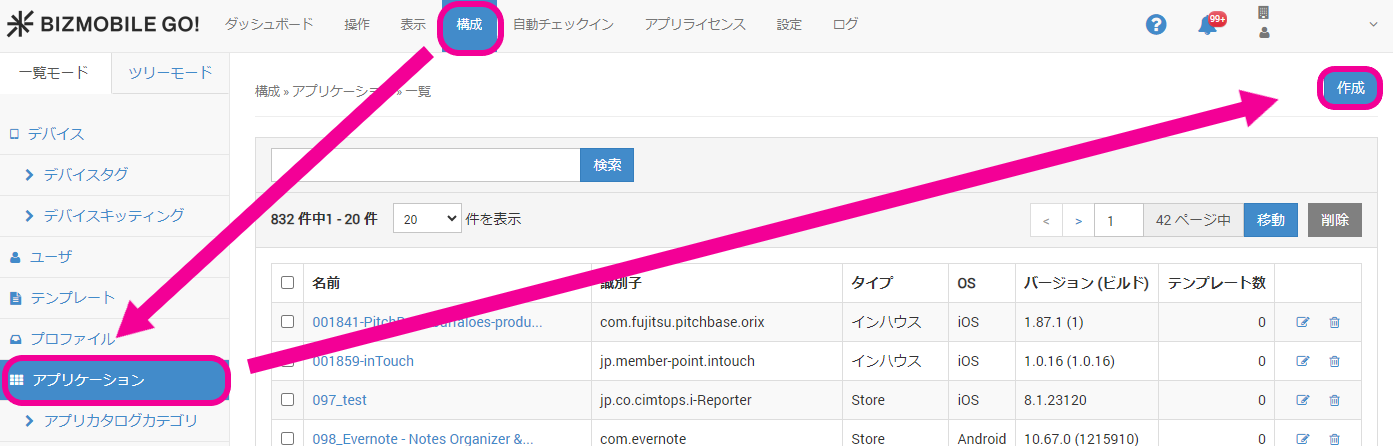Open the 構成 top menu
This screenshot has width=1393, height=446.
pos(469,24)
